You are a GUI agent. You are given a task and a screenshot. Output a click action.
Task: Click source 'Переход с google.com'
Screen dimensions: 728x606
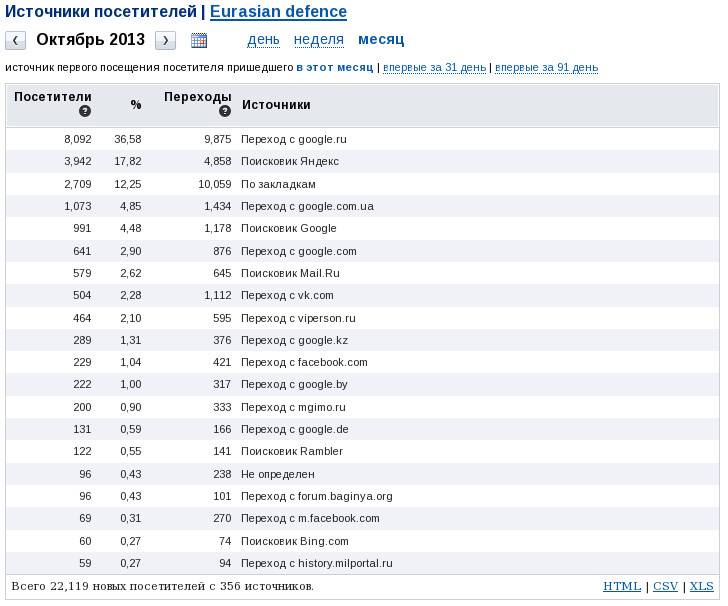click(299, 251)
